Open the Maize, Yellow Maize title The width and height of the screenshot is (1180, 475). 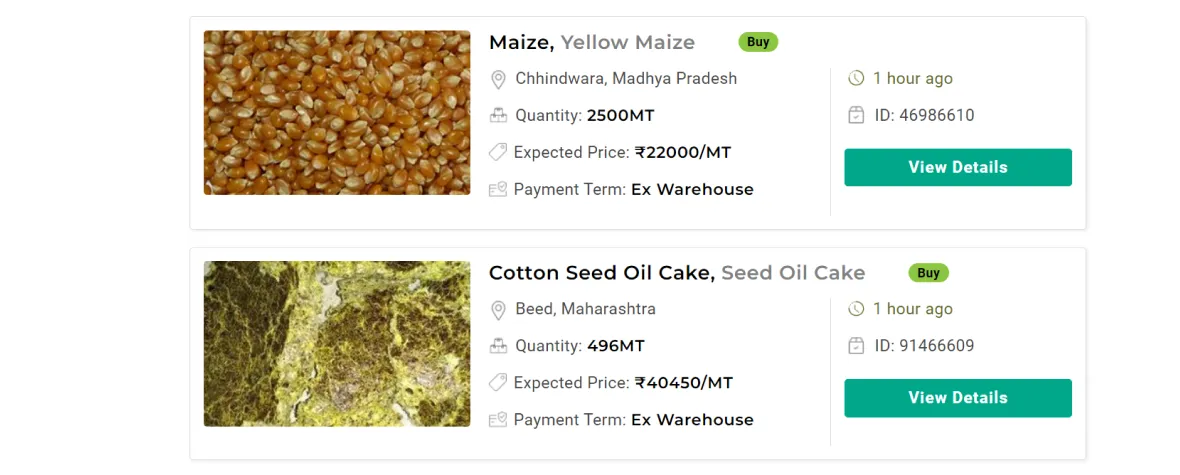tap(591, 42)
